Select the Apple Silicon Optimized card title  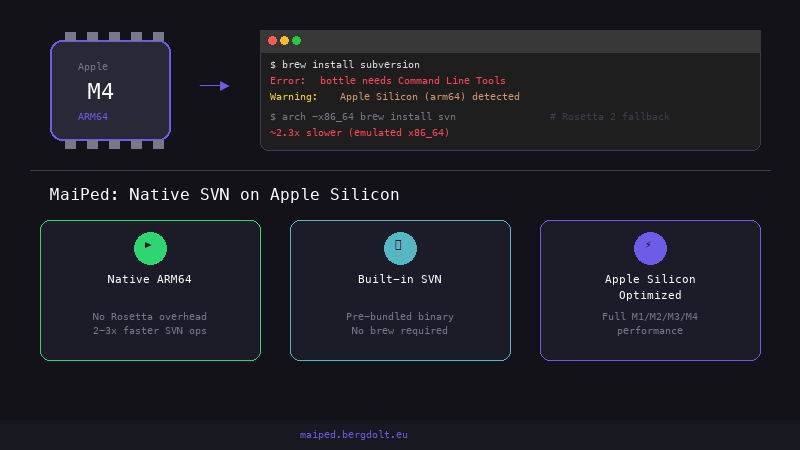pyautogui.click(x=650, y=287)
